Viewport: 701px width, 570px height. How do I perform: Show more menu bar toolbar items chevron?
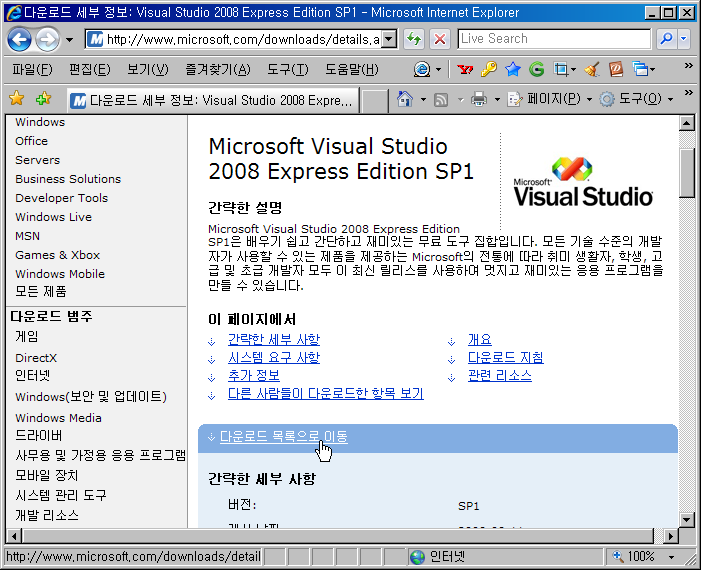688,66
